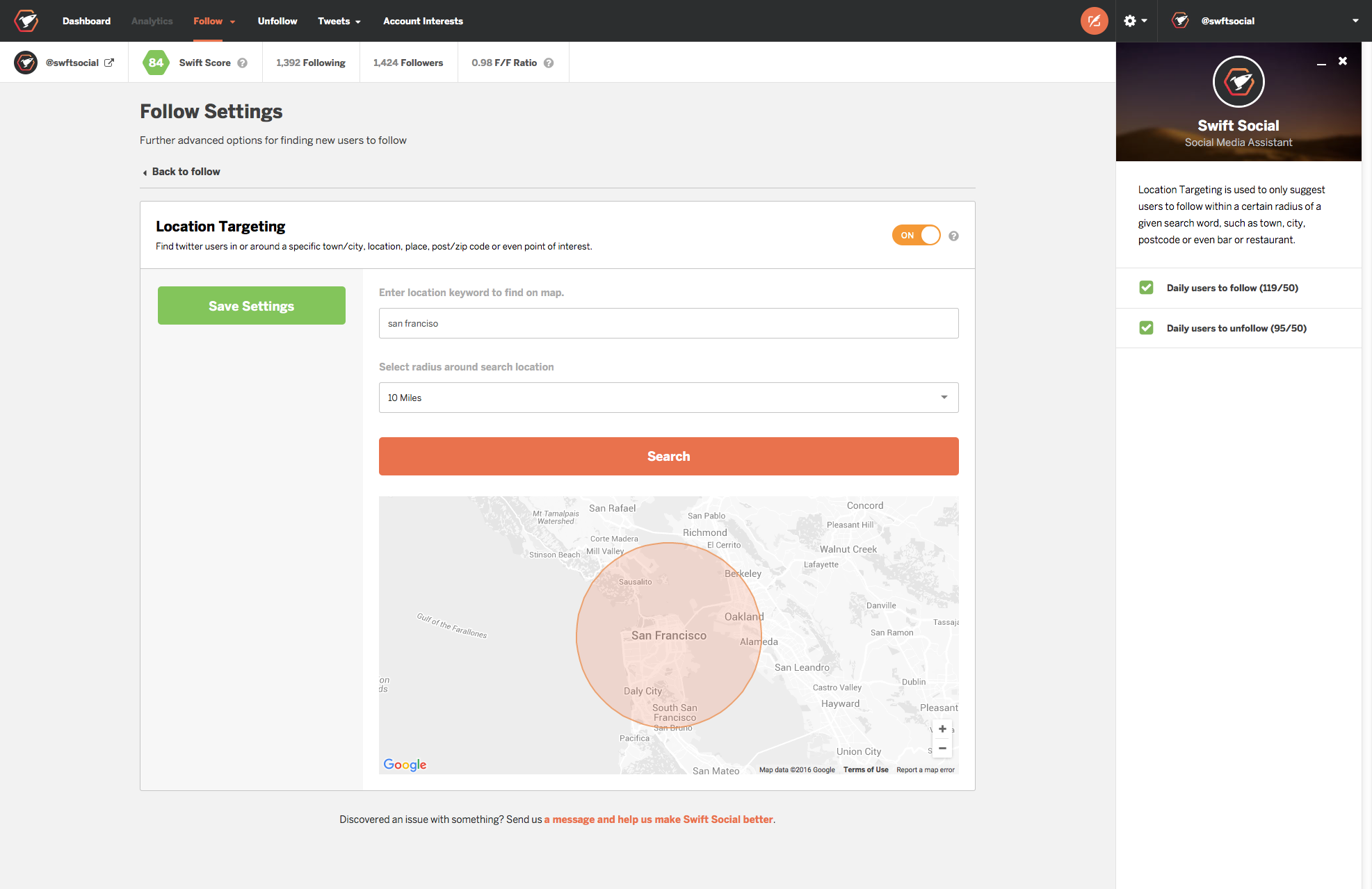Turn off the Location Targeting switch

click(916, 235)
